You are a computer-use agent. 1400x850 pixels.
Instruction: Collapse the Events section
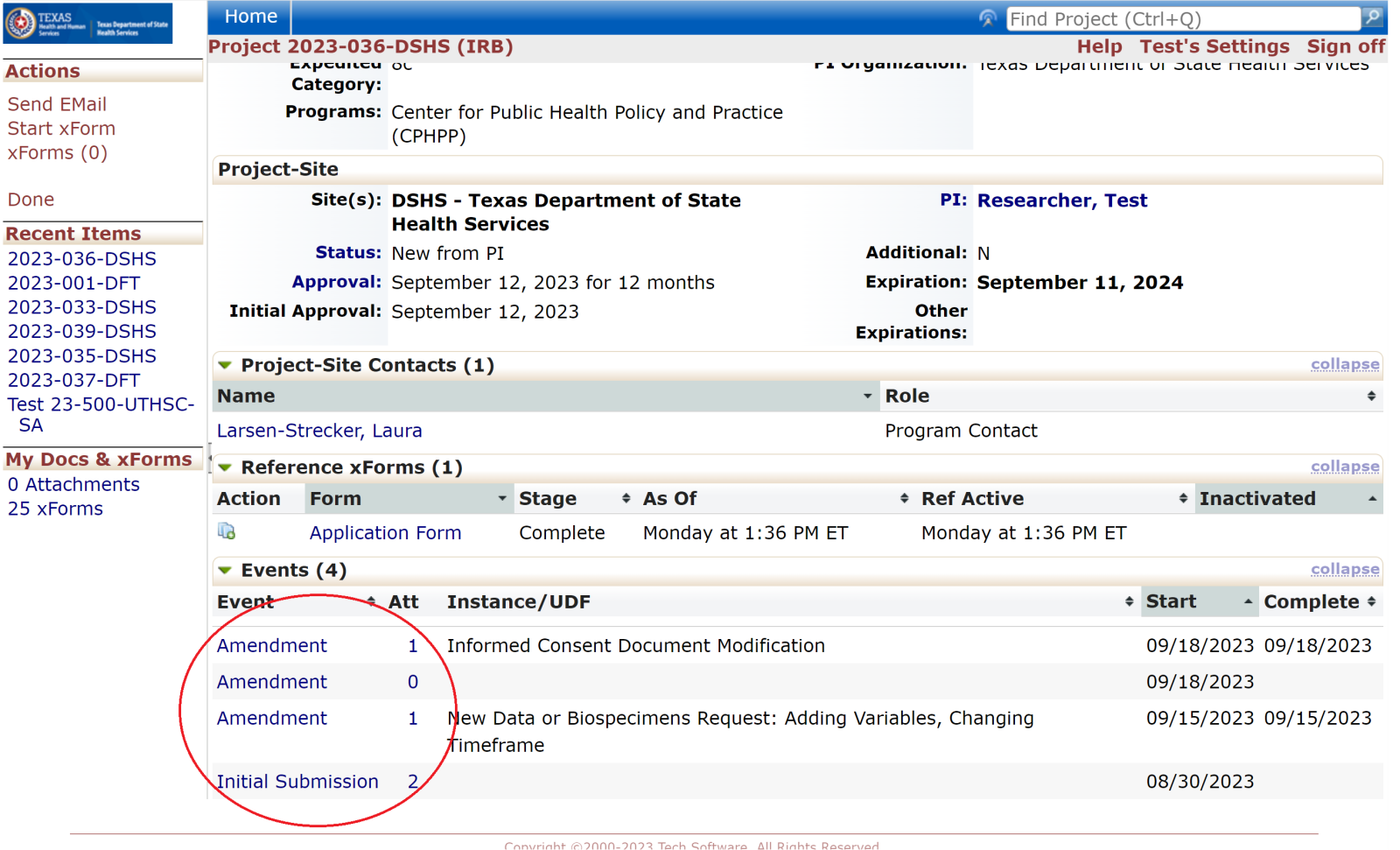point(1345,569)
